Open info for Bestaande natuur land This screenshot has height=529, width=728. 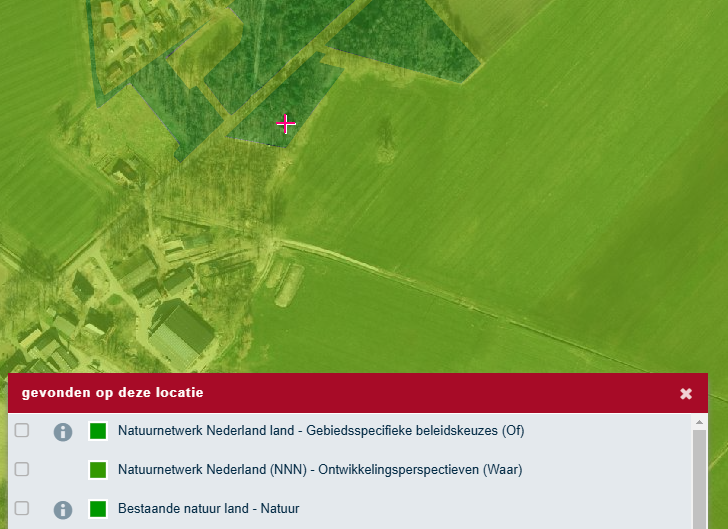coord(63,510)
